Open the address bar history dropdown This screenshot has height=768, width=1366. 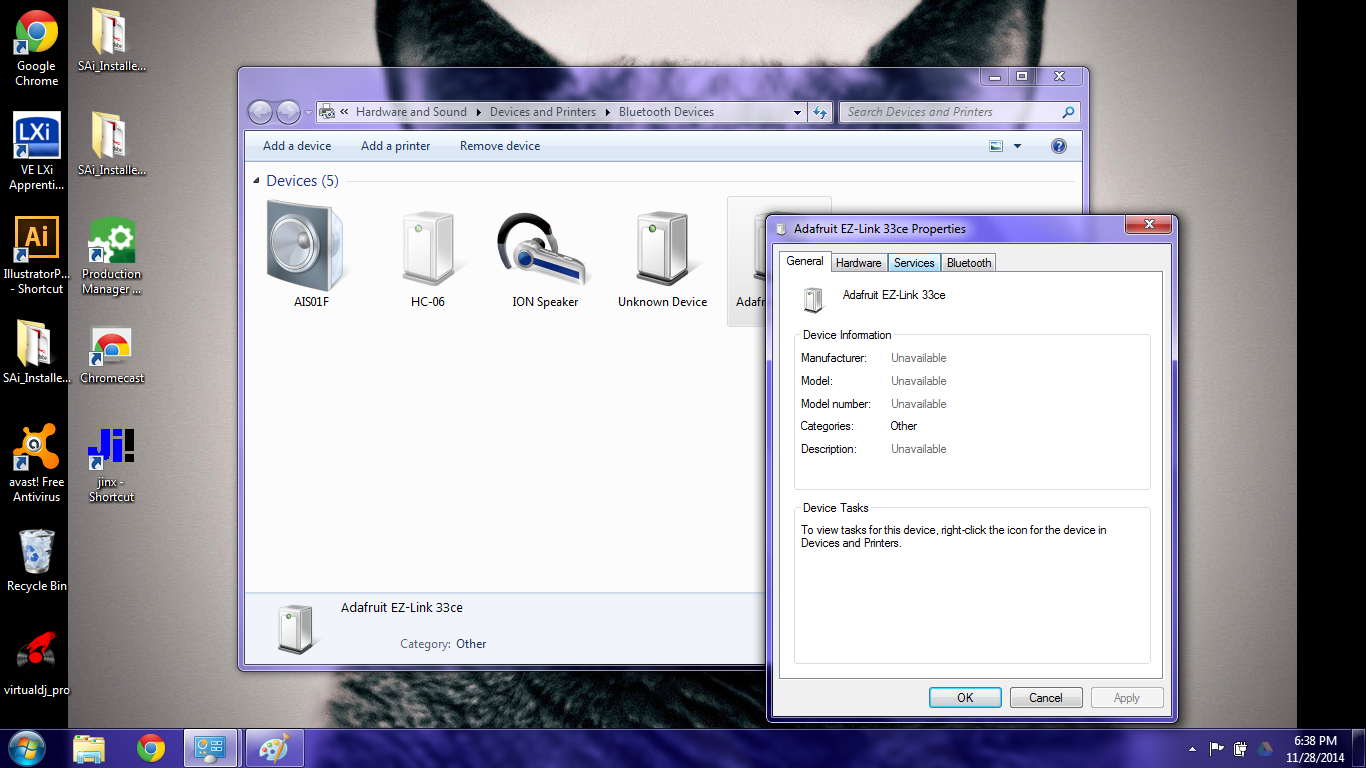pos(797,112)
